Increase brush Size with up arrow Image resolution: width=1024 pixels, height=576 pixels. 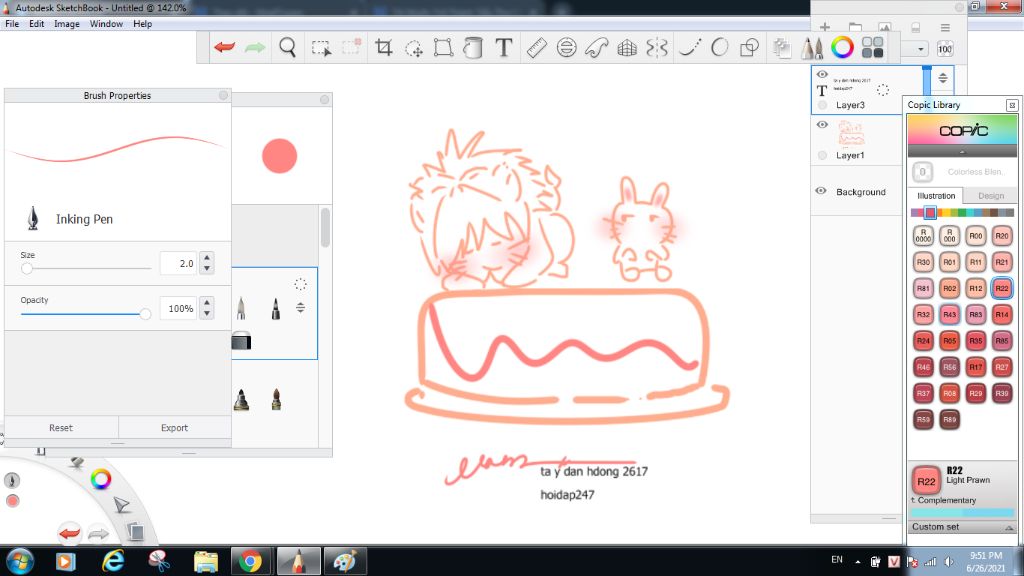point(207,257)
